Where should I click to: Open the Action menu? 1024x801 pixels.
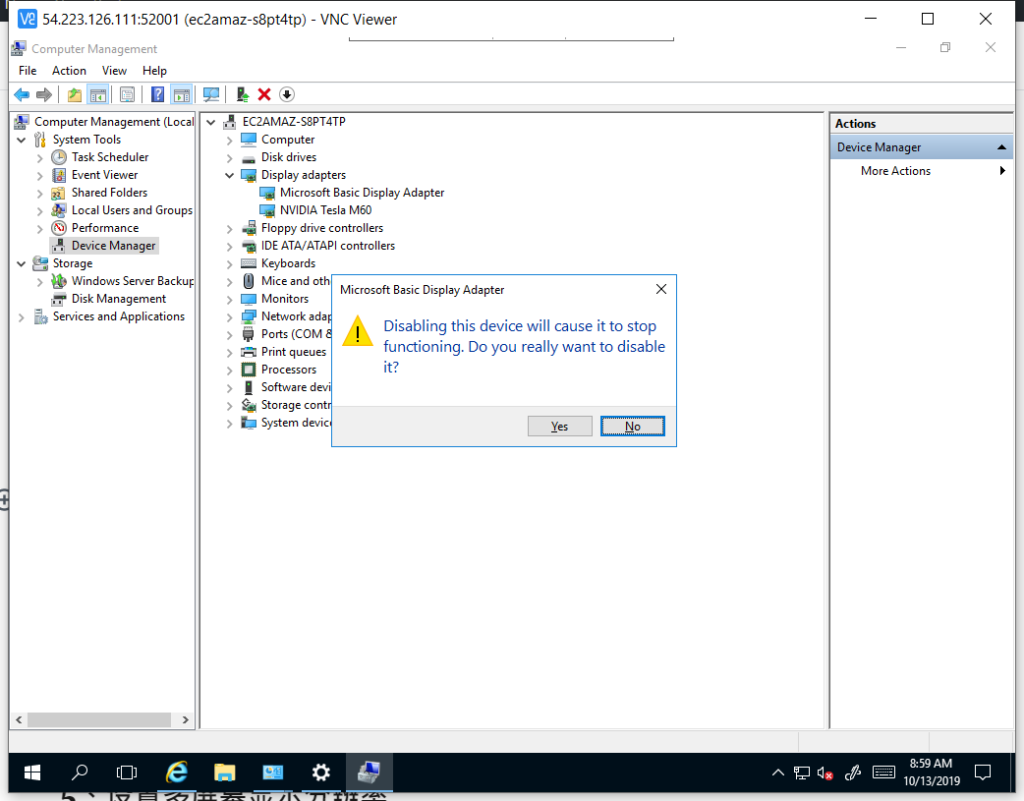(69, 71)
